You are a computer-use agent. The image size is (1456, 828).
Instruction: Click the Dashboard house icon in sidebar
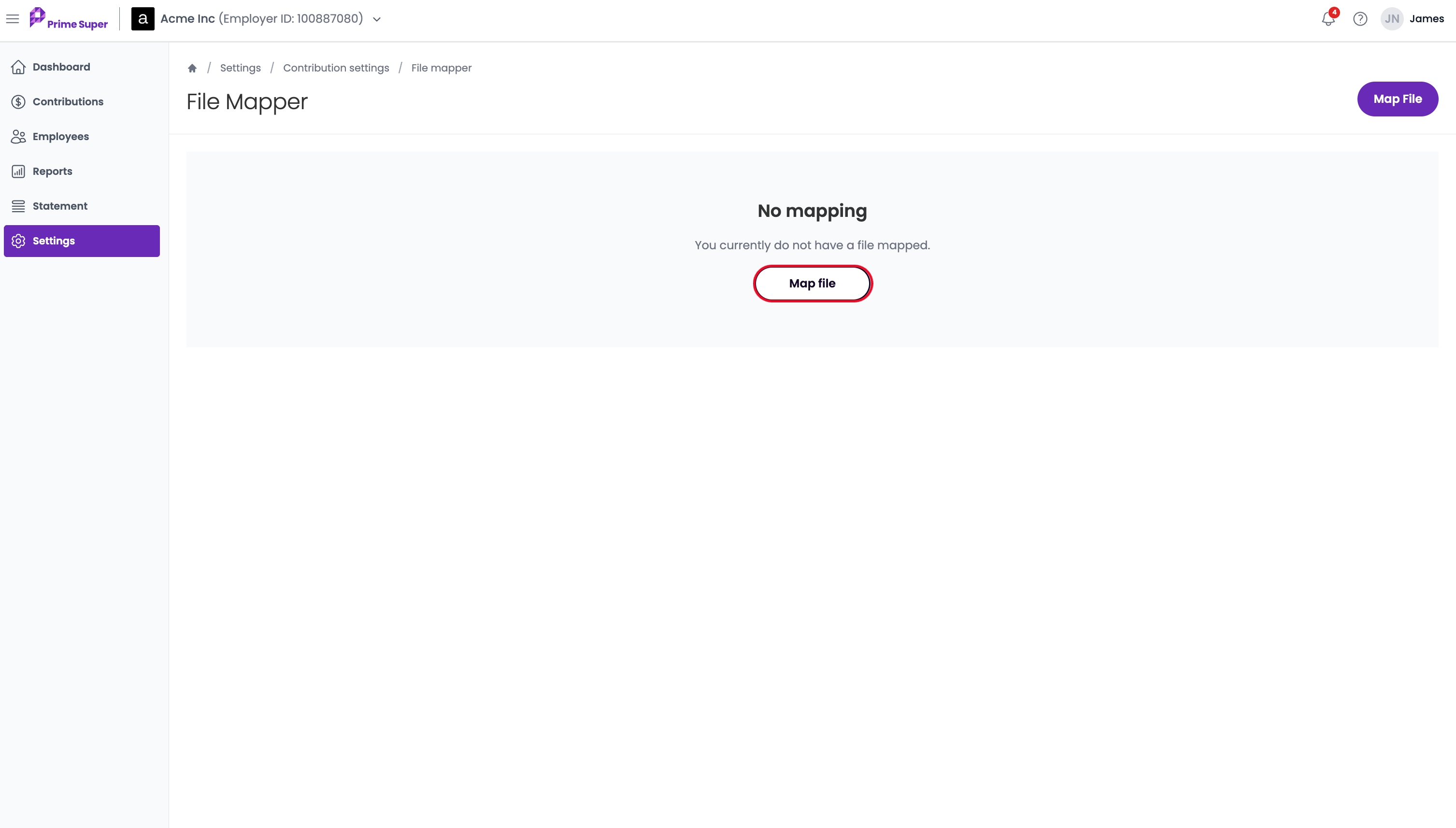tap(18, 67)
